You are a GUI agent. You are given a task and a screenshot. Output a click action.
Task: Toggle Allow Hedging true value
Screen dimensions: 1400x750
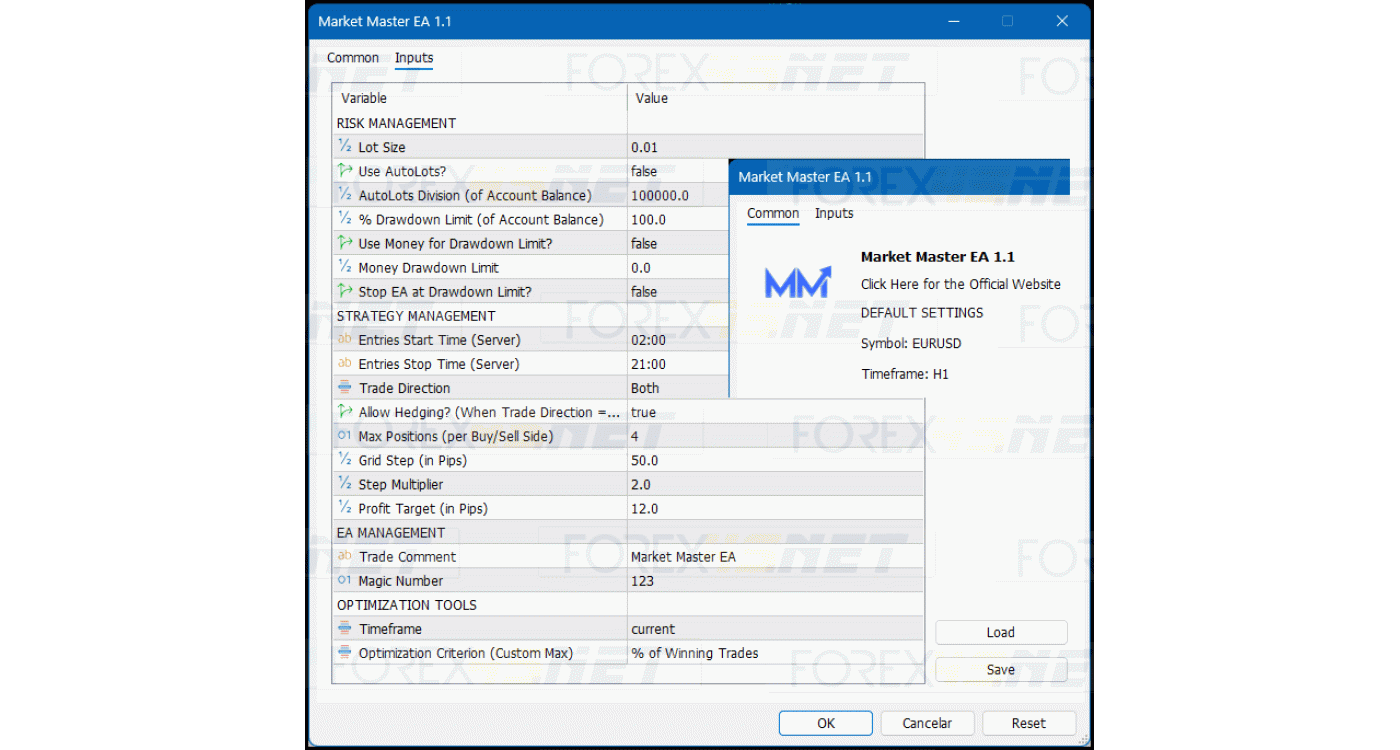point(644,412)
